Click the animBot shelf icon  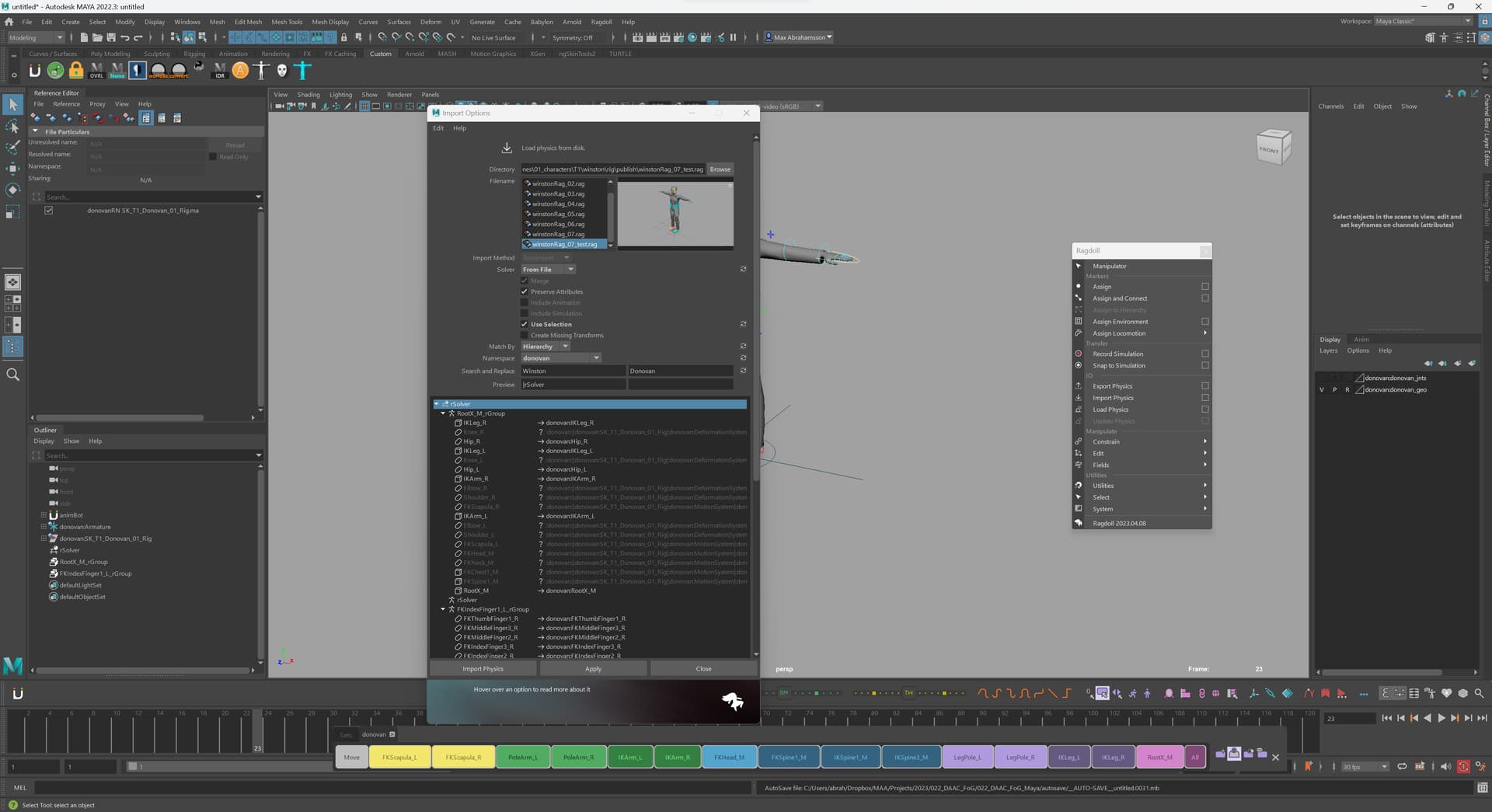34,71
